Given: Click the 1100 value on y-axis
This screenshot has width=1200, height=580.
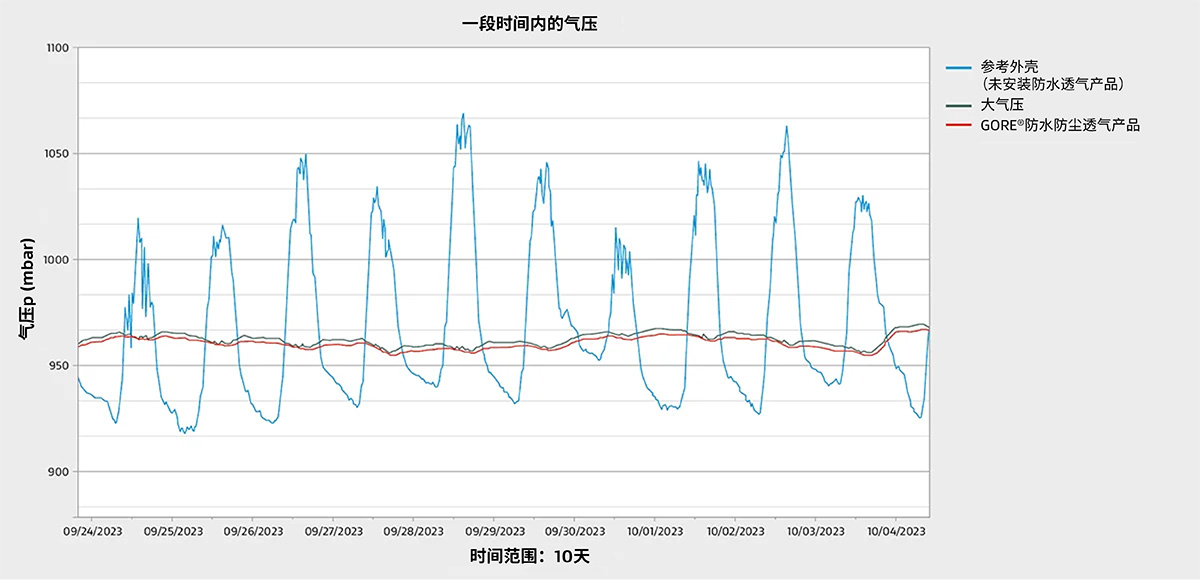Looking at the screenshot, I should tap(57, 48).
